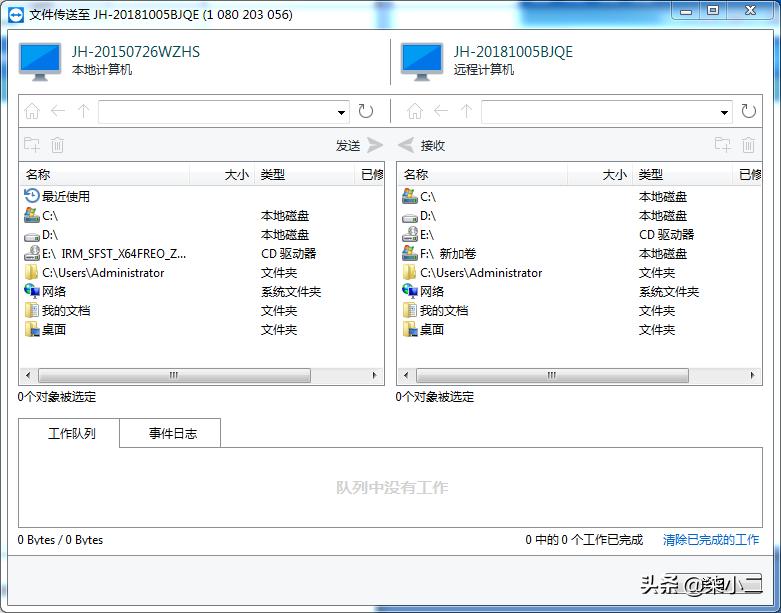The image size is (781, 613).
Task: Click left arrow on remote horizontal scrollbar
Action: (x=406, y=375)
